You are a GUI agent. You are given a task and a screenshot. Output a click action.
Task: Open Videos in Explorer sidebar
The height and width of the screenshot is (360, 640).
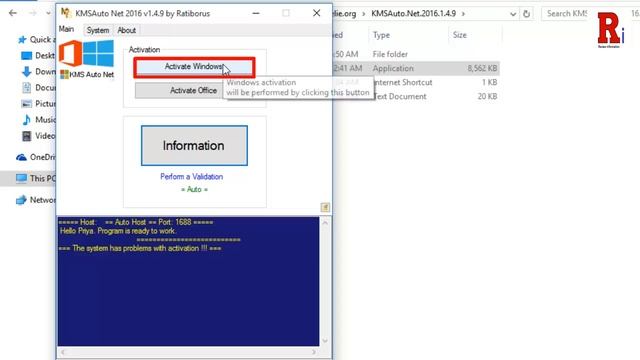tap(38, 136)
